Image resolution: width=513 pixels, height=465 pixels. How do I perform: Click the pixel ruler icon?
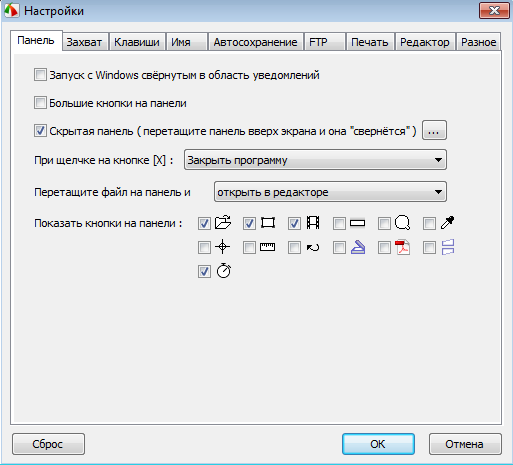coord(268,247)
